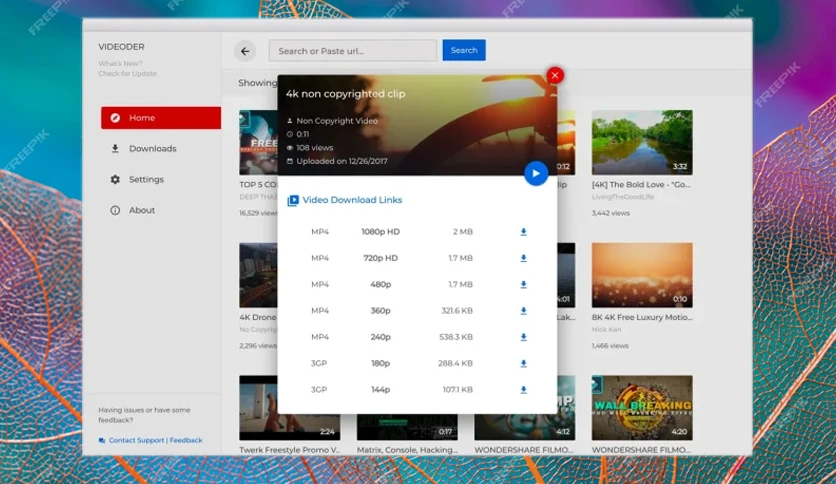The image size is (836, 484).
Task: Open the Home sidebar item
Action: [161, 118]
